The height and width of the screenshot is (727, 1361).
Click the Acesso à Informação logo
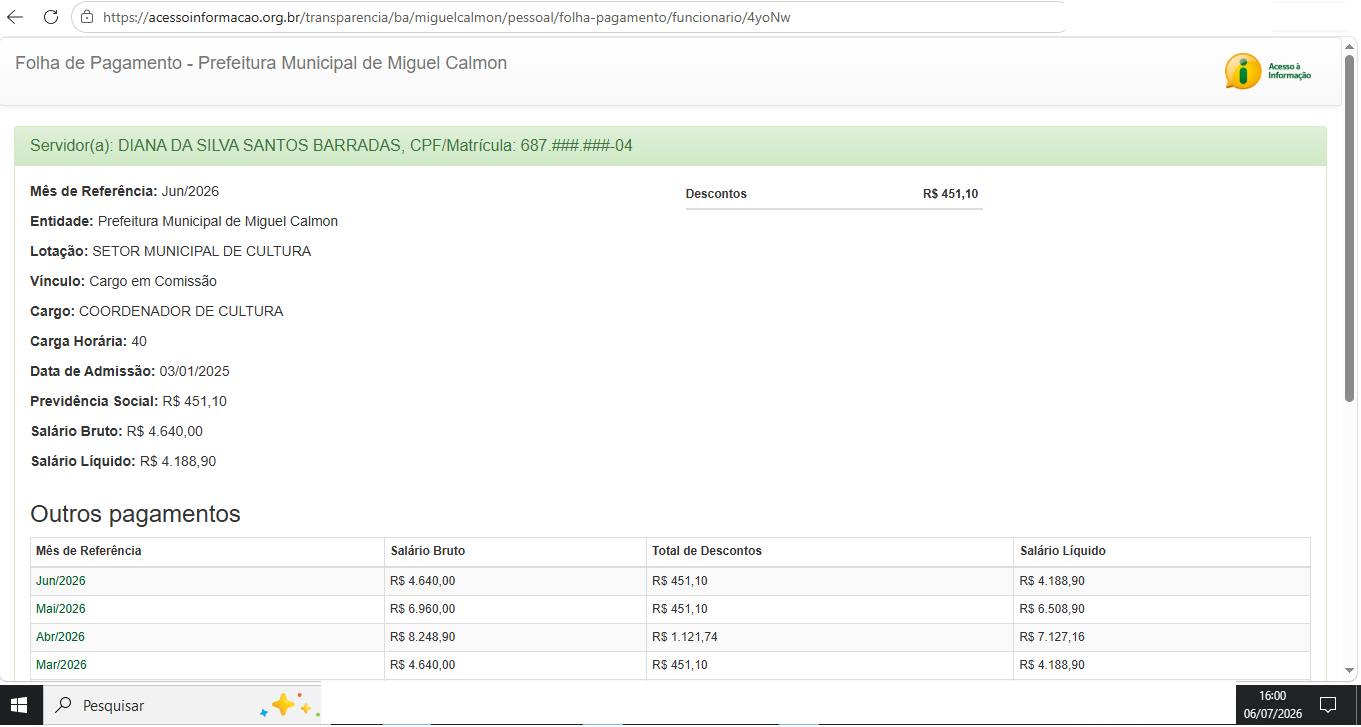(x=1267, y=71)
